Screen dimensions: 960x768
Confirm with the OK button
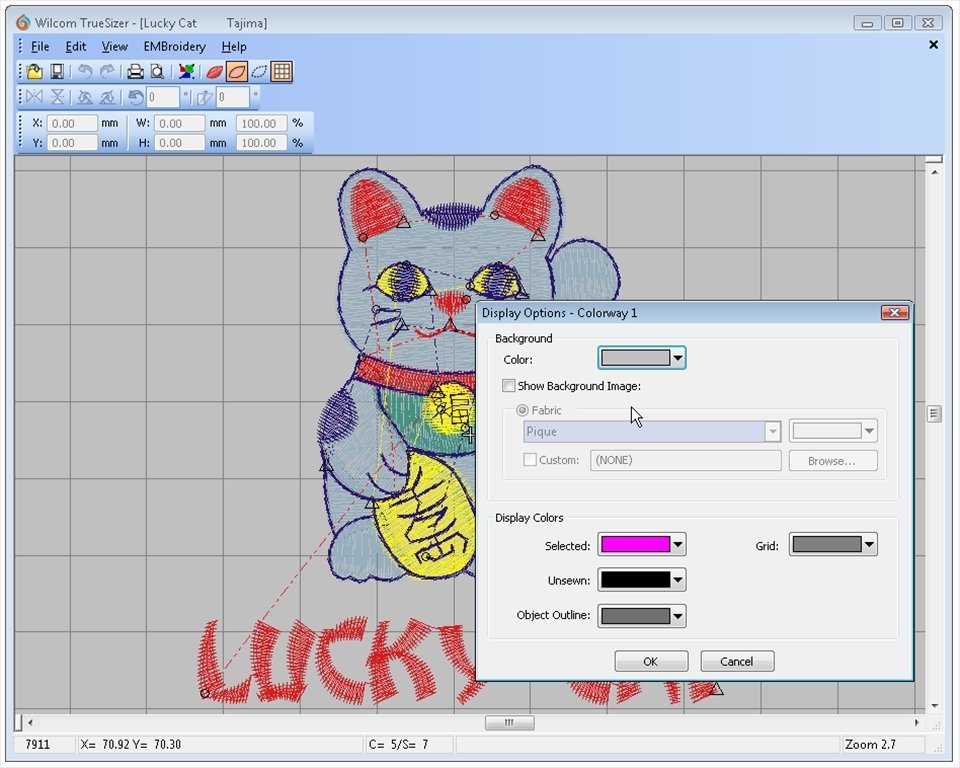point(651,661)
